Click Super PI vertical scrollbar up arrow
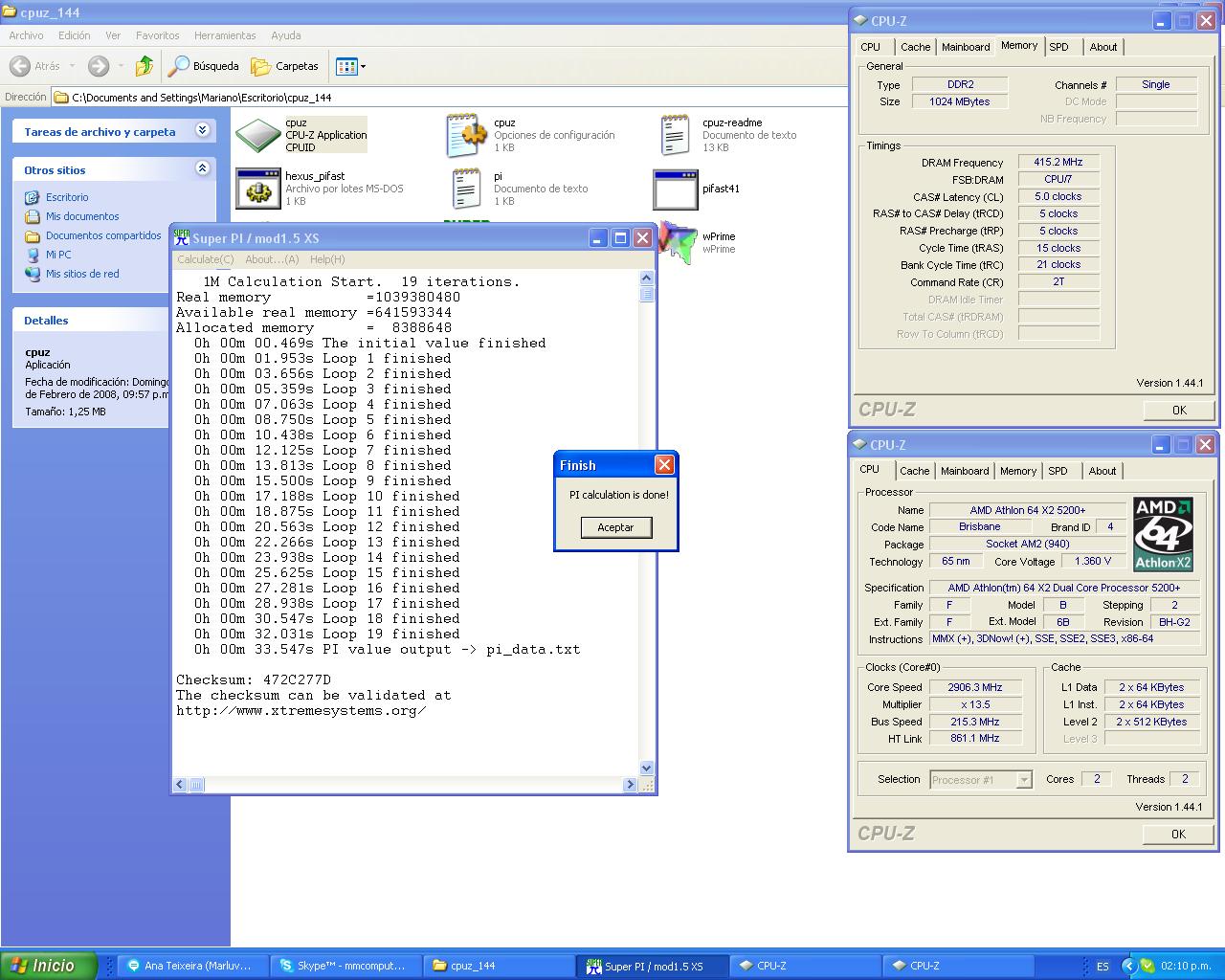Image resolution: width=1225 pixels, height=980 pixels. [646, 278]
